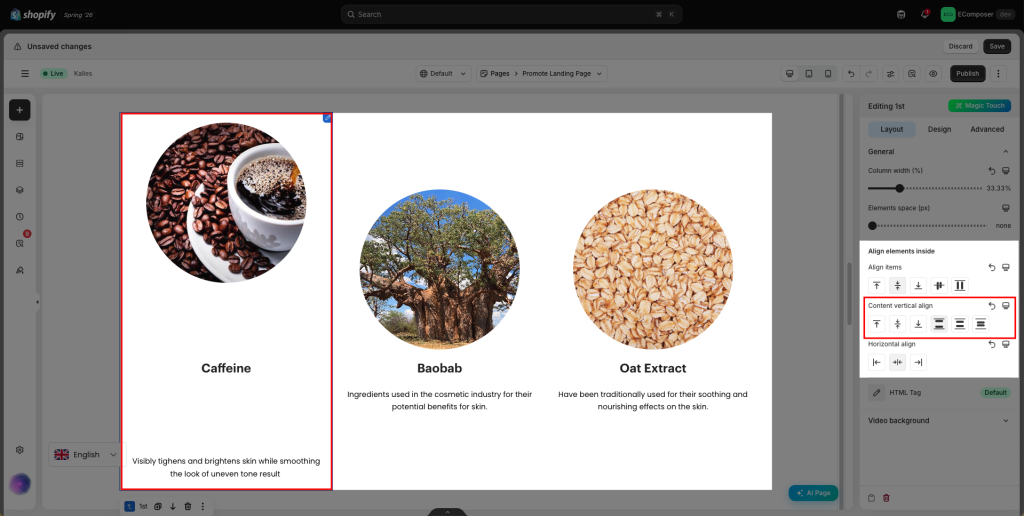Open more options dots in column toolbar
1024x516 pixels.
coord(202,506)
